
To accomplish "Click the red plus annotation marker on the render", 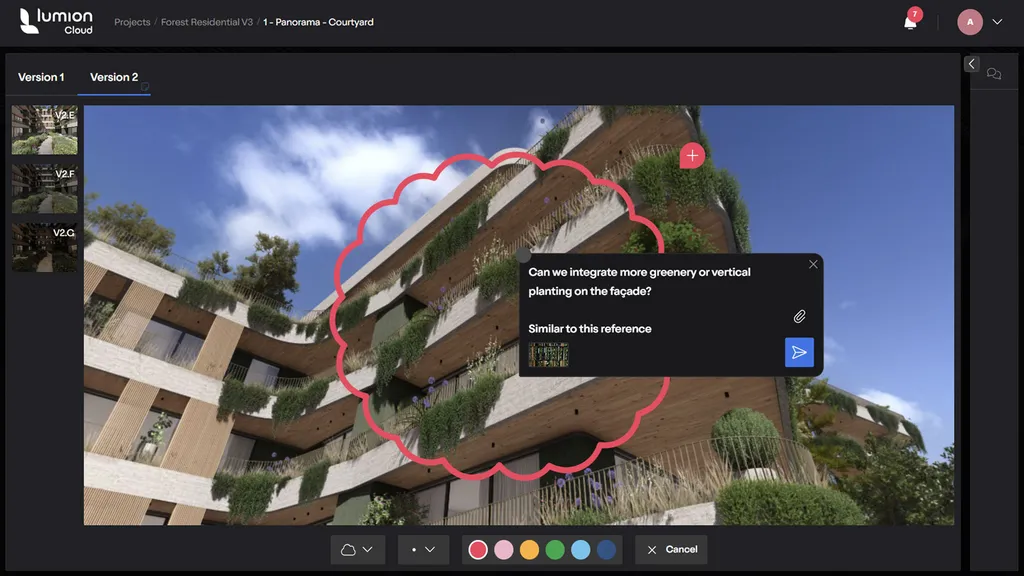I will click(x=691, y=155).
